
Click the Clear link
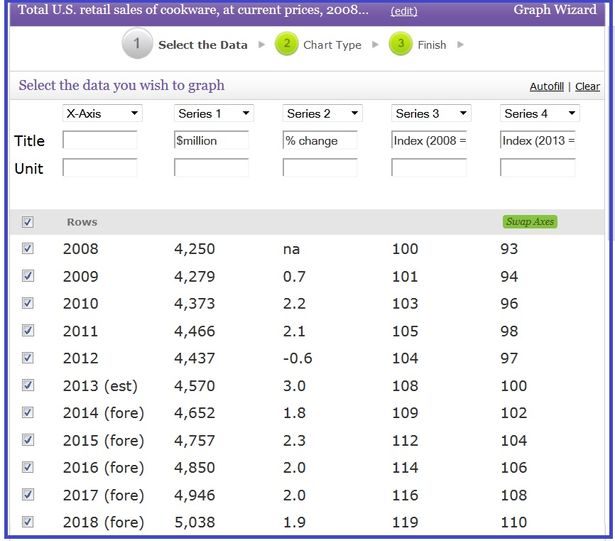pyautogui.click(x=587, y=87)
